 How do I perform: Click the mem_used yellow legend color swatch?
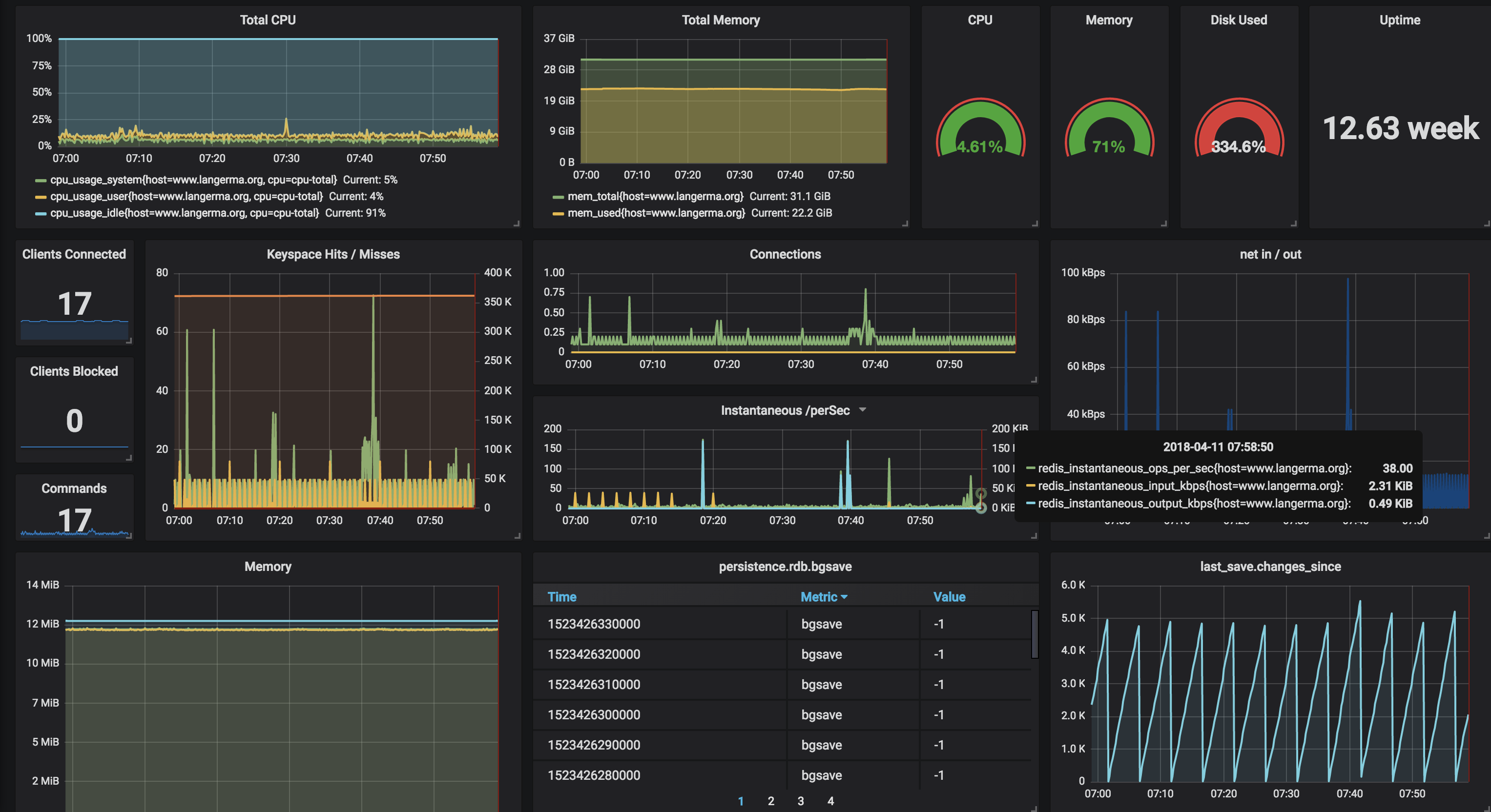click(x=558, y=213)
